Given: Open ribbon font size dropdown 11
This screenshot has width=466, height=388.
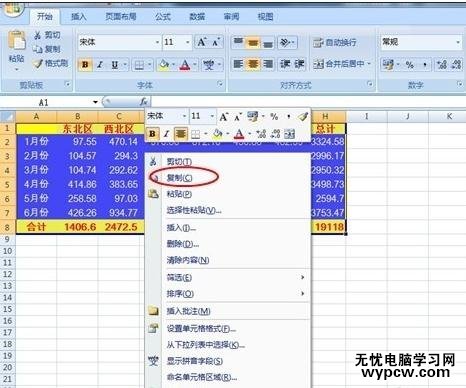Looking at the screenshot, I should click(187, 42).
